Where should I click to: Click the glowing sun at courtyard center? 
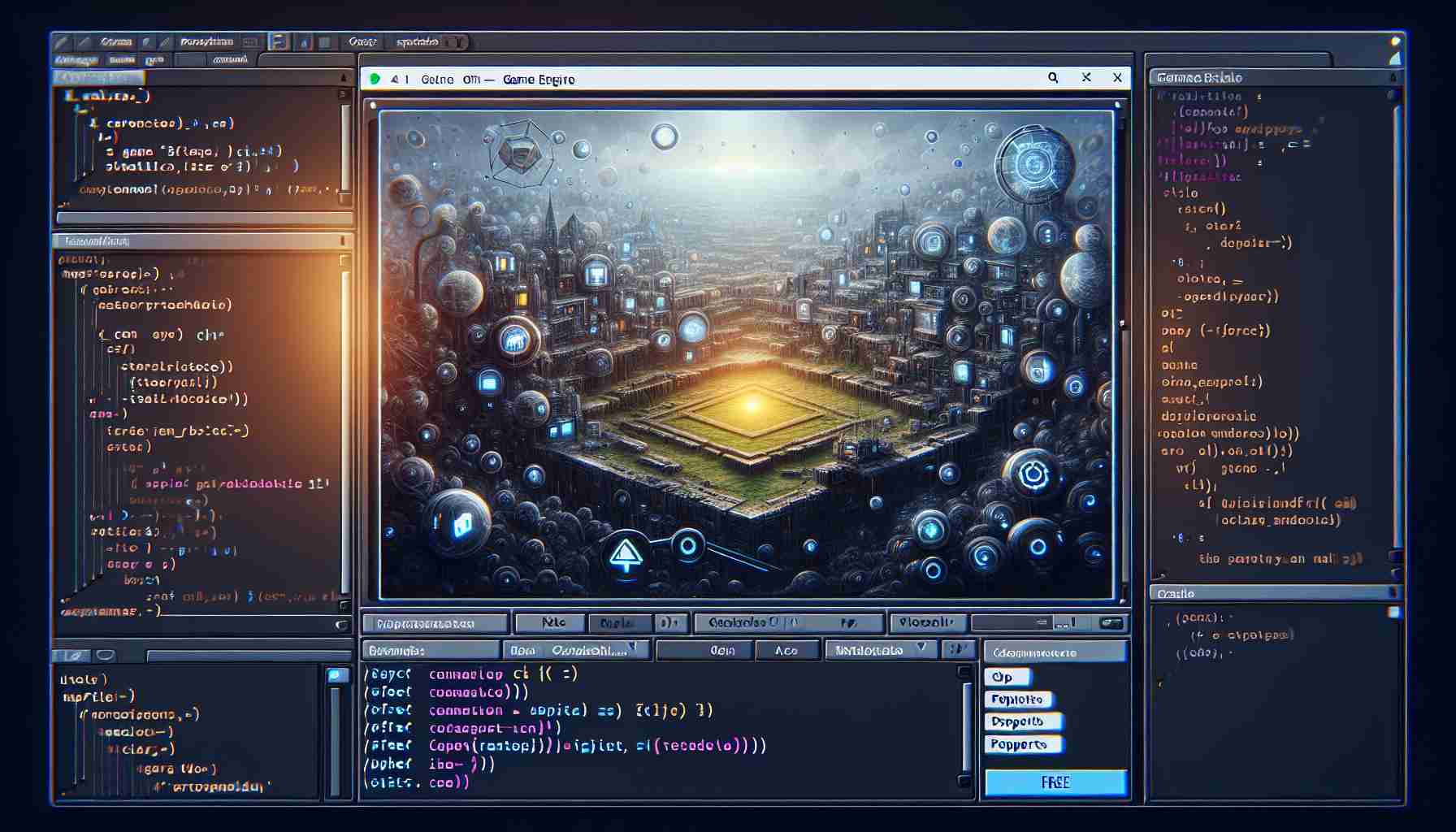(x=752, y=403)
